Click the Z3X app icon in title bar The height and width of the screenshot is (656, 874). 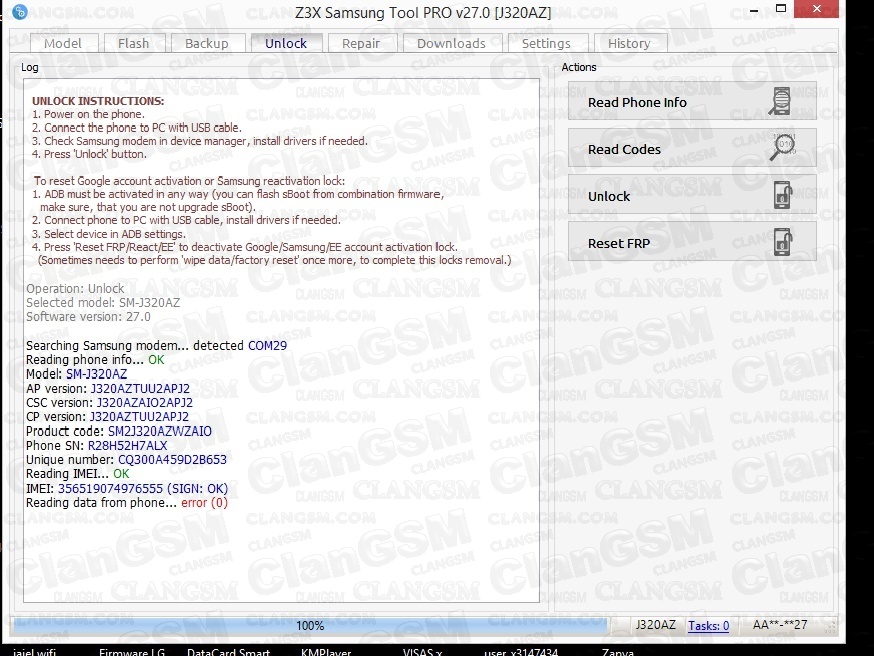coord(20,12)
